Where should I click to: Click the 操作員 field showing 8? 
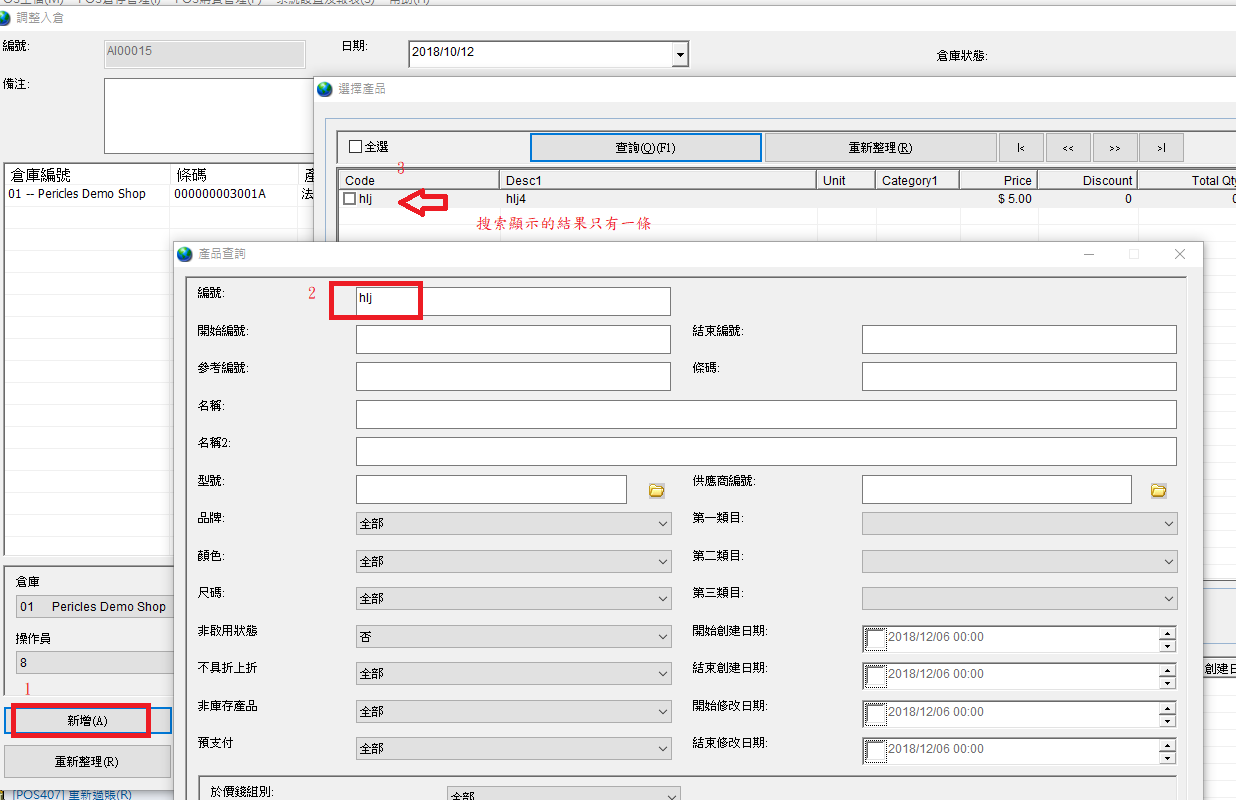click(x=94, y=662)
